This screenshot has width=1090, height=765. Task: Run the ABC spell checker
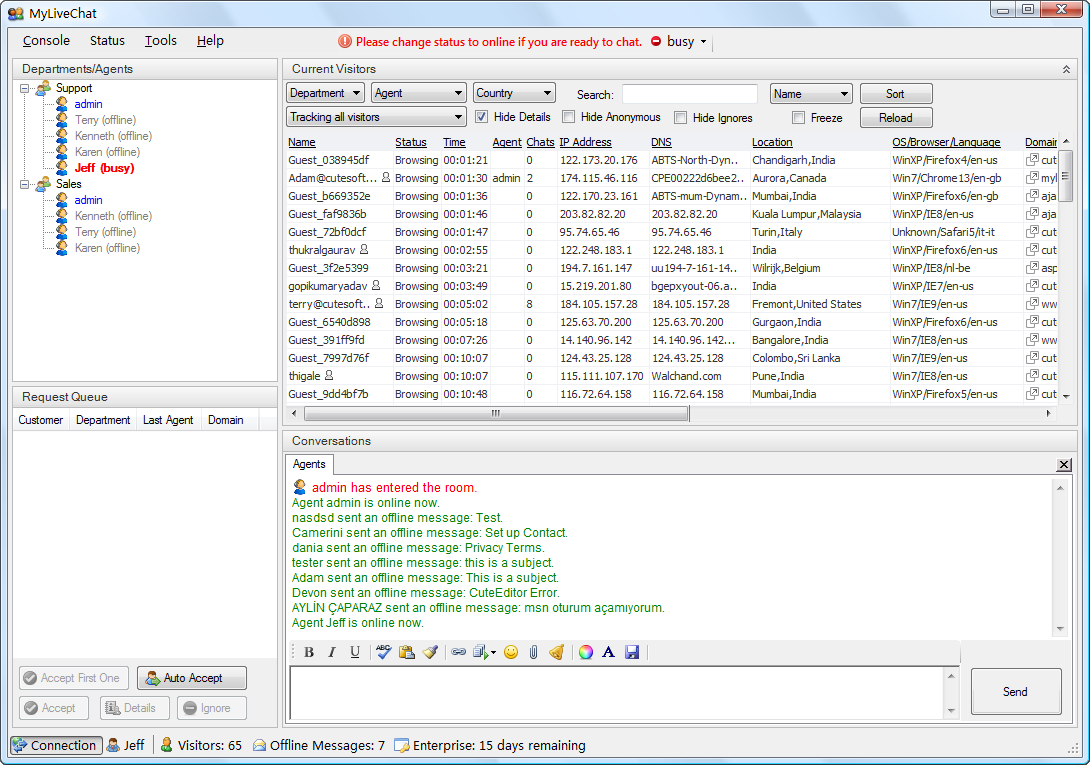pos(383,652)
